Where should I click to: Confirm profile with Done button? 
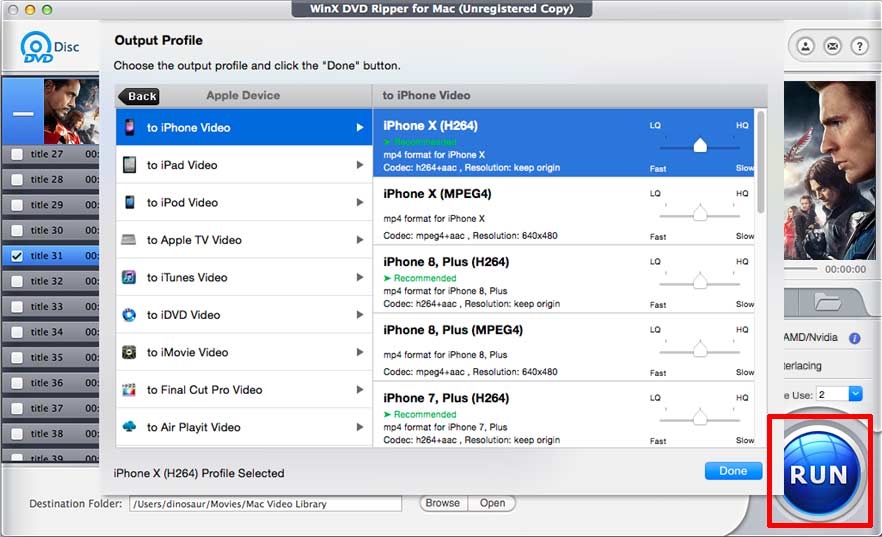point(733,471)
